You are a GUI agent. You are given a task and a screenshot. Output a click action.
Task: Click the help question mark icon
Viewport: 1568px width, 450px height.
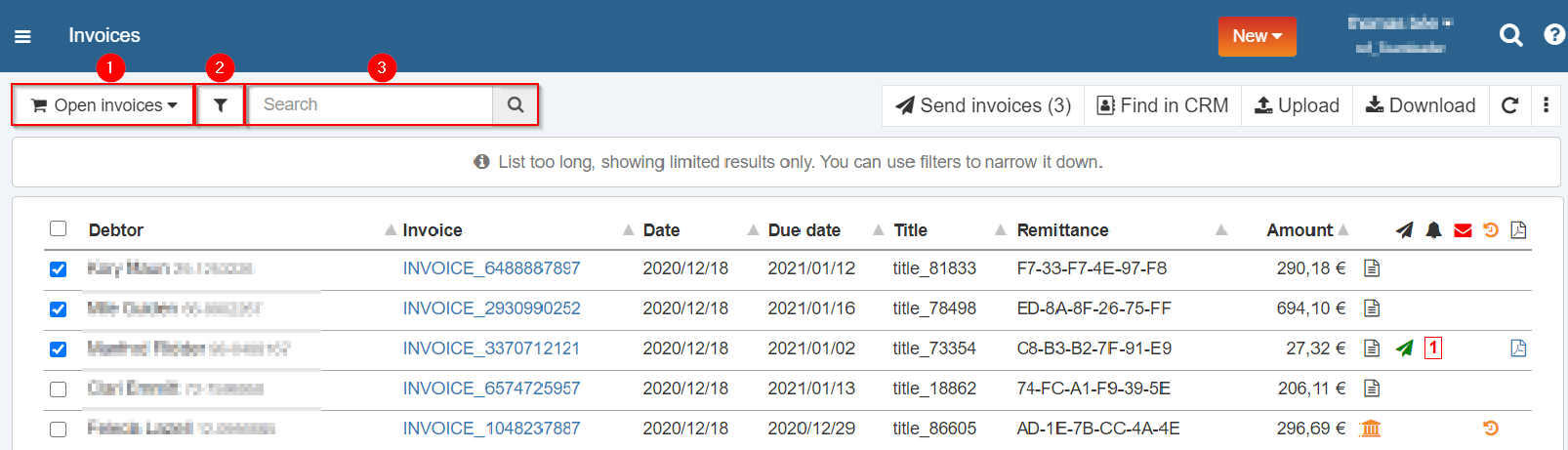(1553, 35)
